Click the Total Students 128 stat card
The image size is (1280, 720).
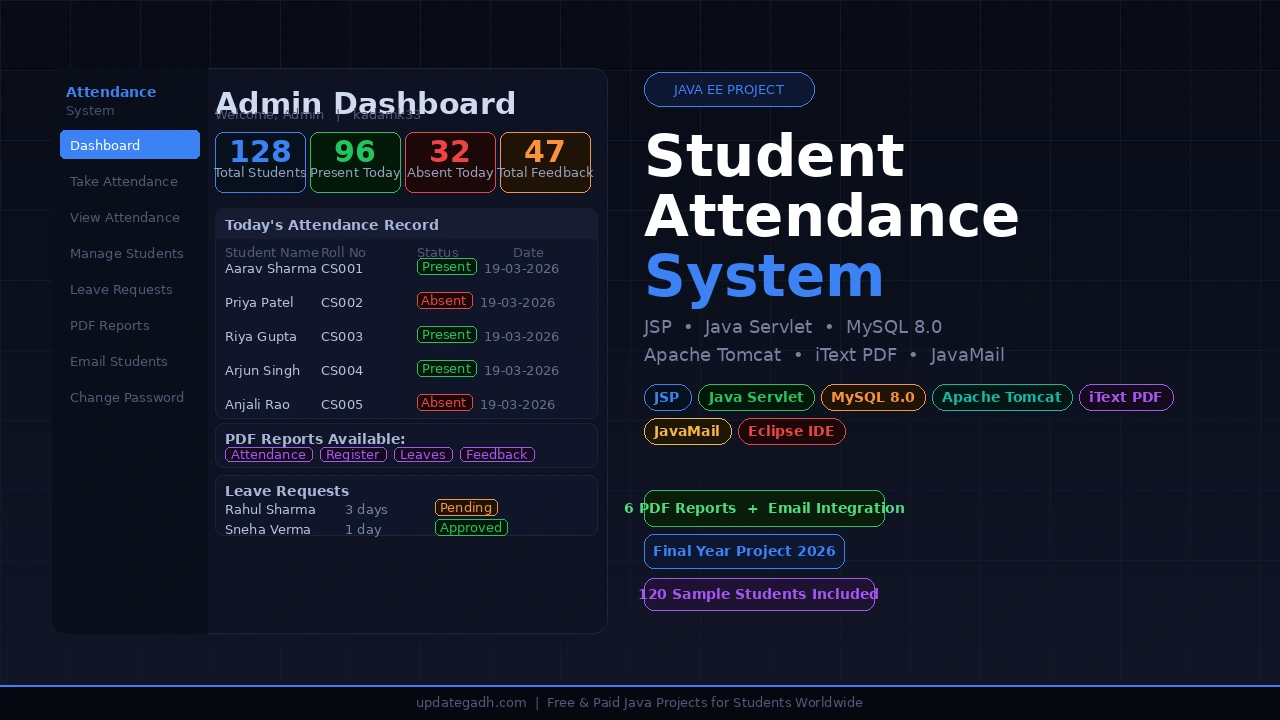point(260,162)
